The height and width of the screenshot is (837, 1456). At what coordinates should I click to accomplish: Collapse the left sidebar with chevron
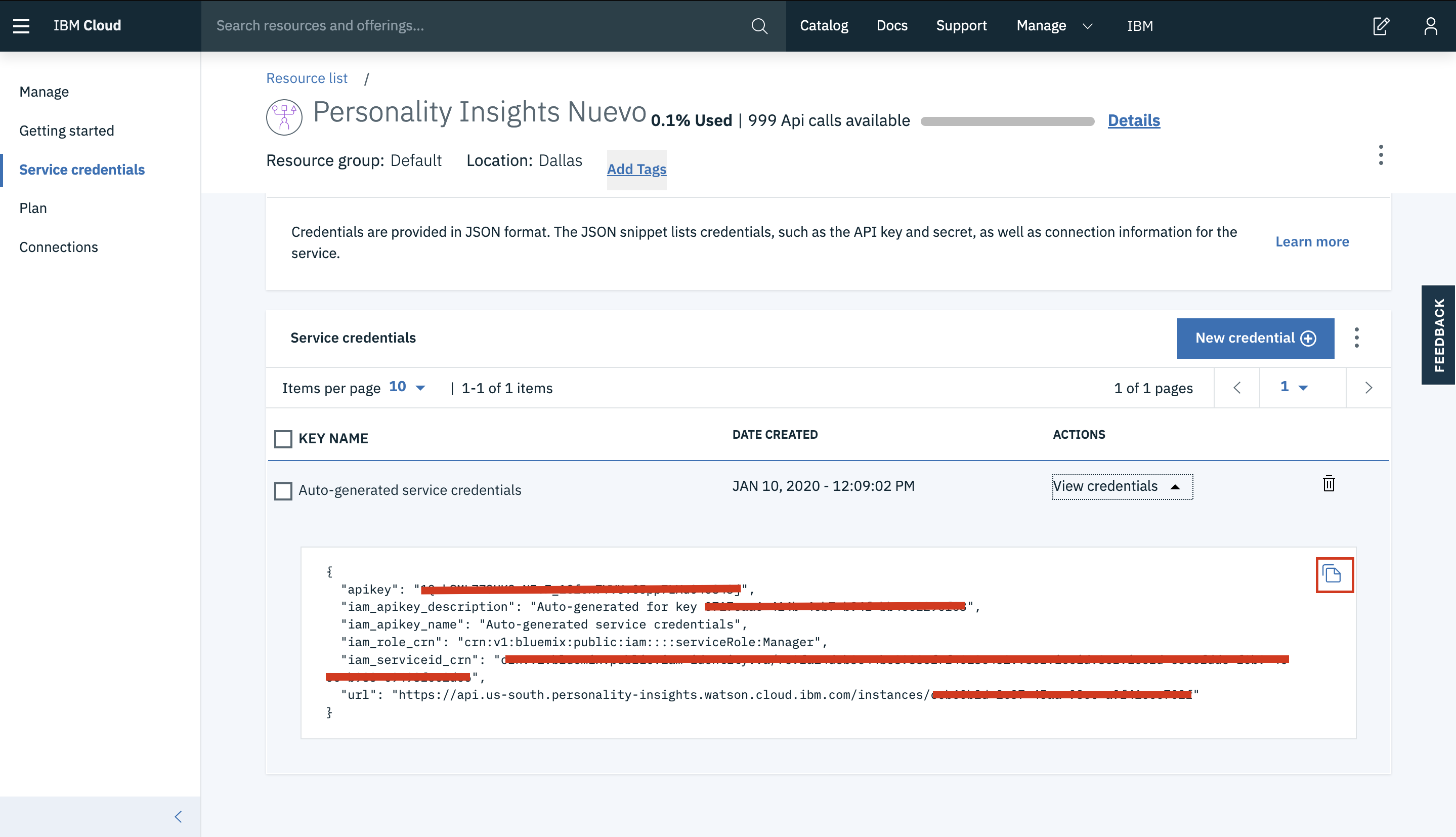[x=178, y=817]
